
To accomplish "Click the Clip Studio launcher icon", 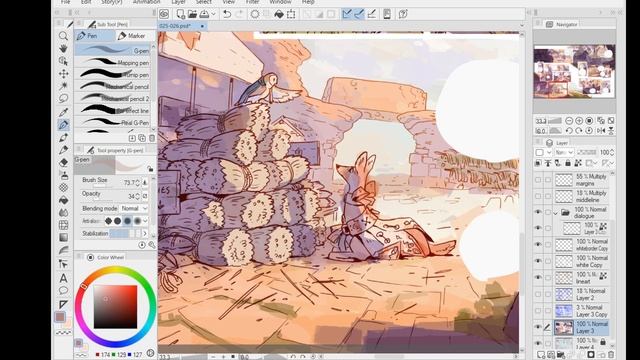I will 164,14.
